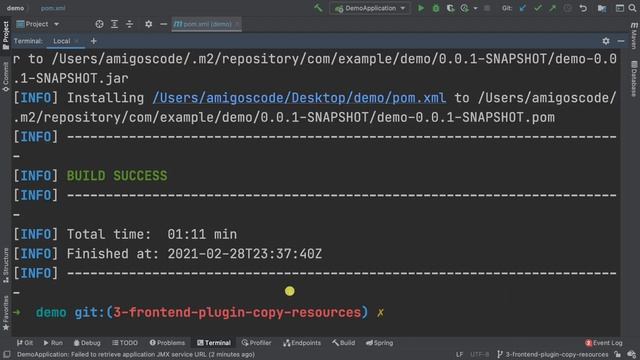Screen dimensions: 640x360
Task: Click the pom.xml breadcrumb
Action: (53, 8)
